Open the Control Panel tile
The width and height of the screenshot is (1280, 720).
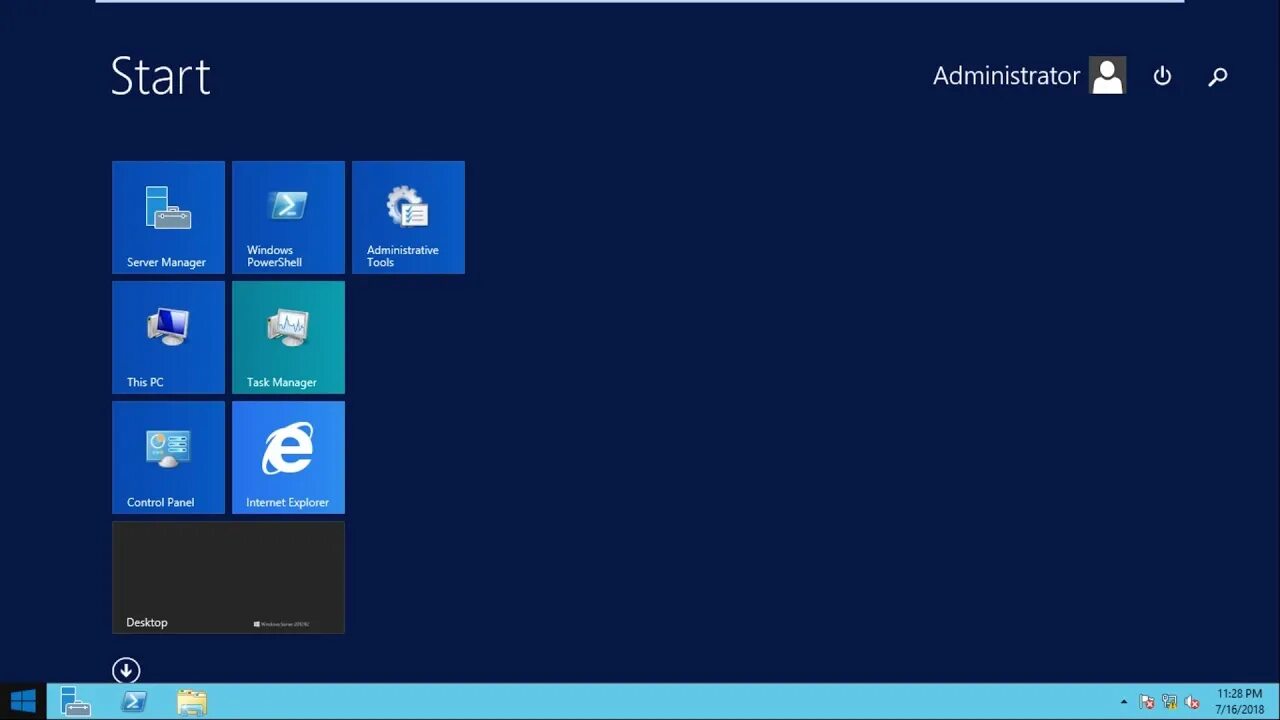click(168, 457)
